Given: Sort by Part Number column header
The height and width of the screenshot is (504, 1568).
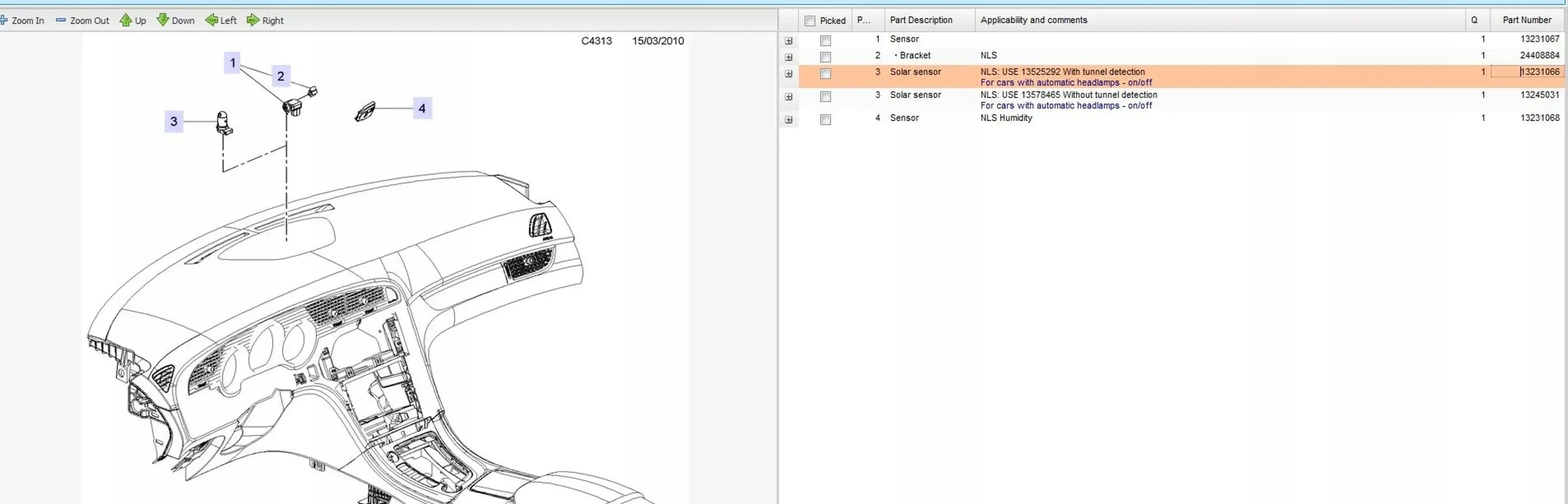Looking at the screenshot, I should pos(1527,20).
